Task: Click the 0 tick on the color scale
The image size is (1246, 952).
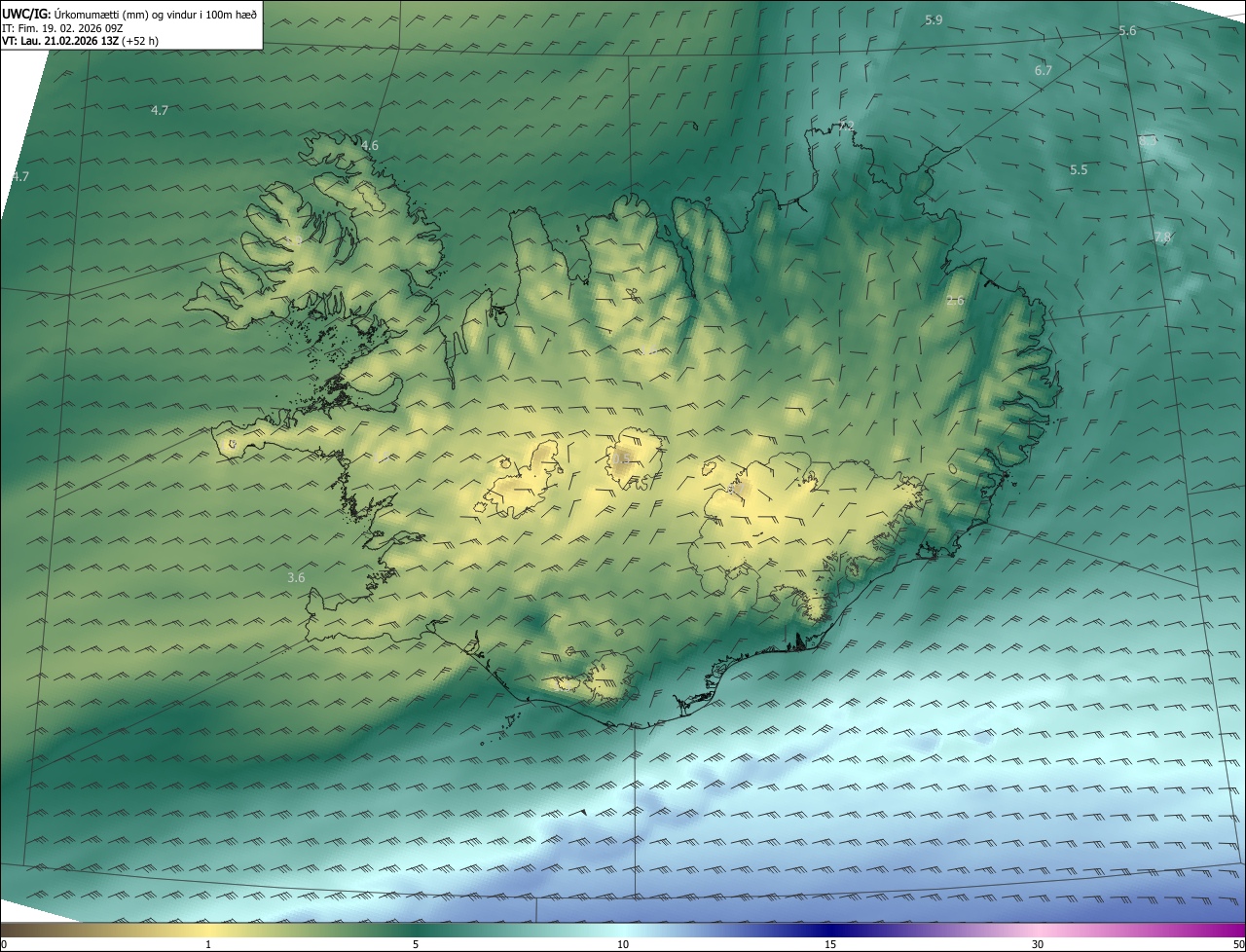Action: (4, 944)
